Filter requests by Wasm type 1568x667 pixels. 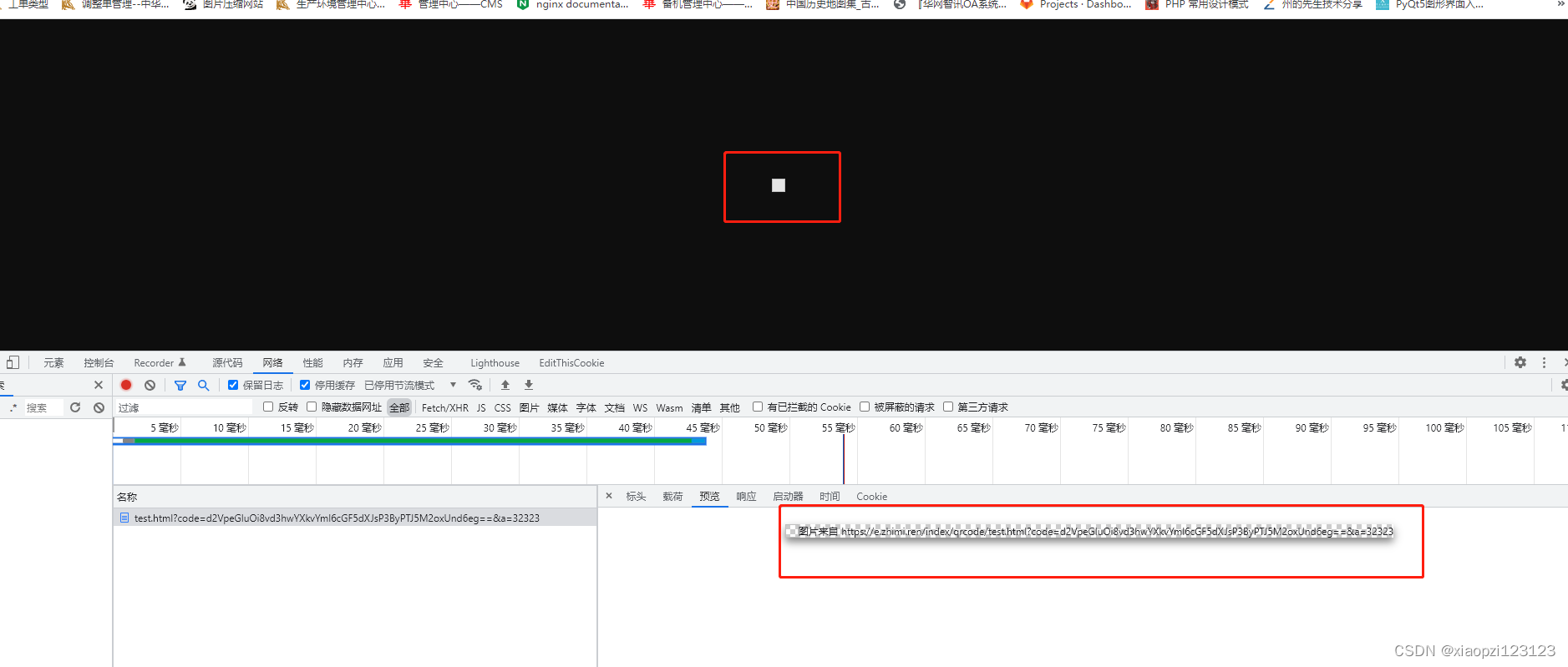click(669, 407)
